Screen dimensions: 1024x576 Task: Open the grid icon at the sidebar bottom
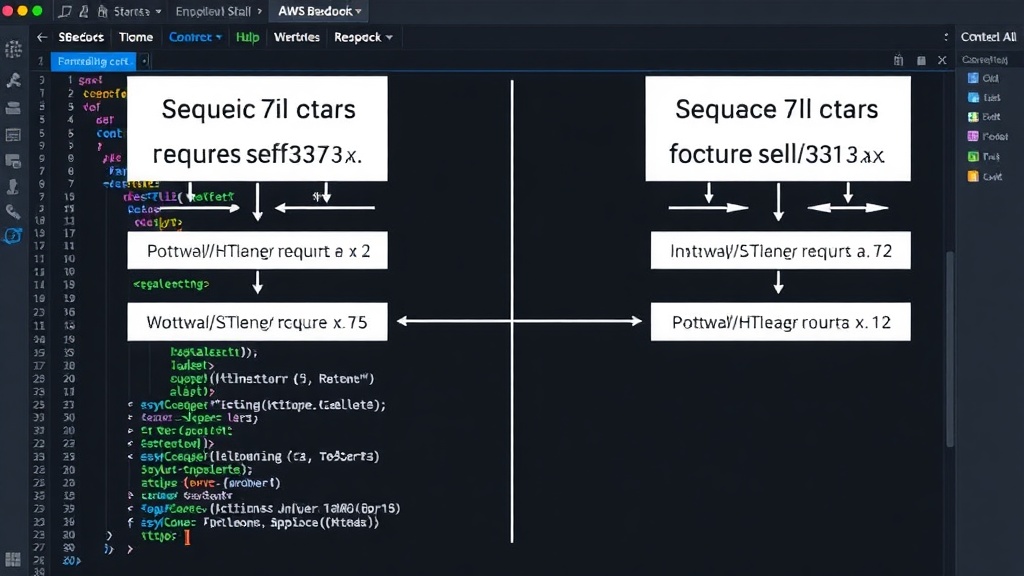[12, 560]
